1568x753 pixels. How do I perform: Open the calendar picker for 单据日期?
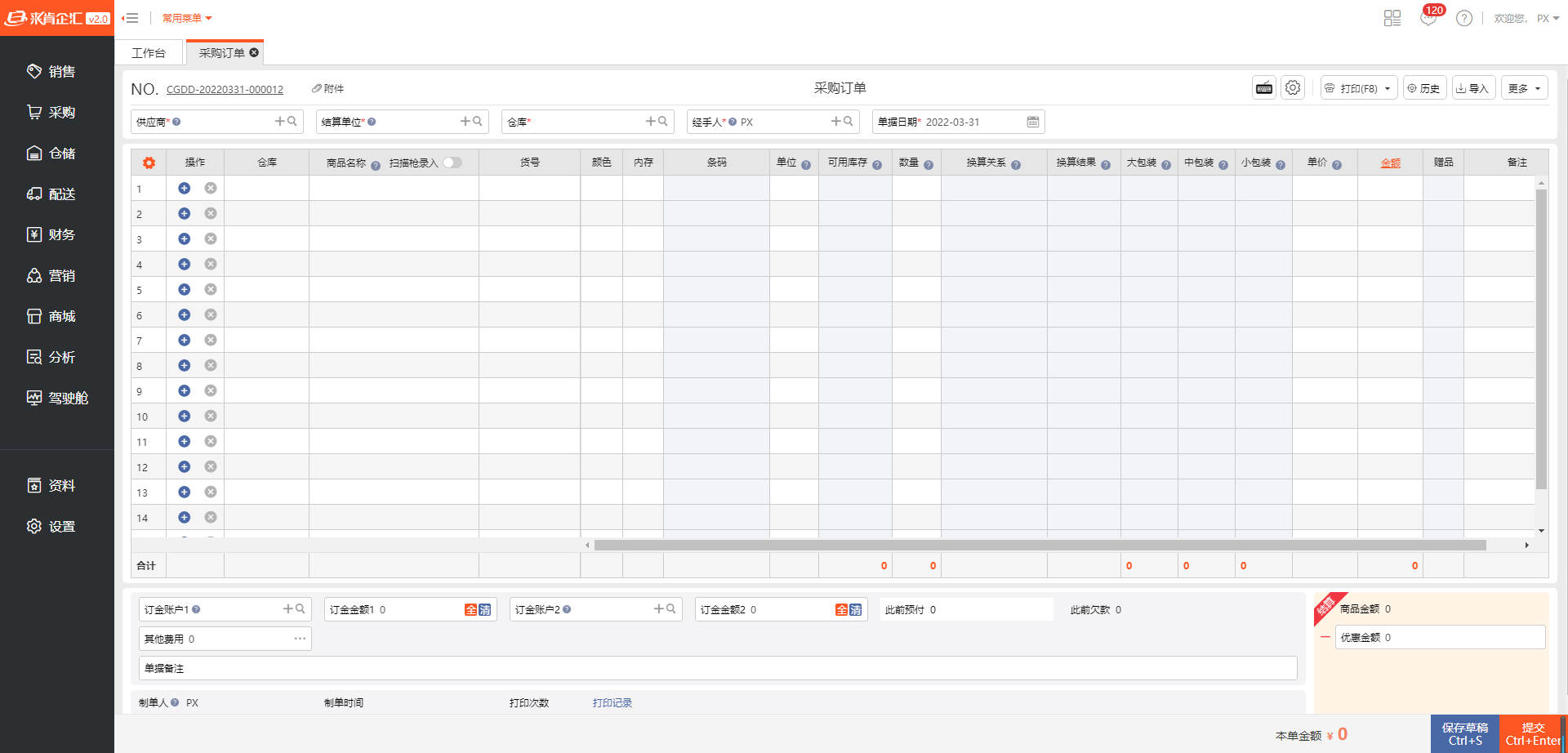click(x=1032, y=122)
